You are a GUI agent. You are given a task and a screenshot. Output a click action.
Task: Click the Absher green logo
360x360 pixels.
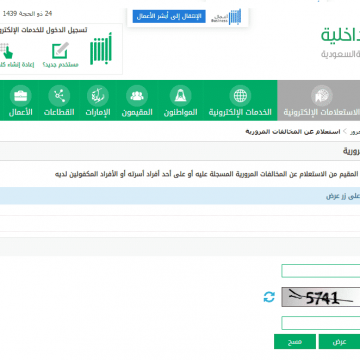coord(101,49)
